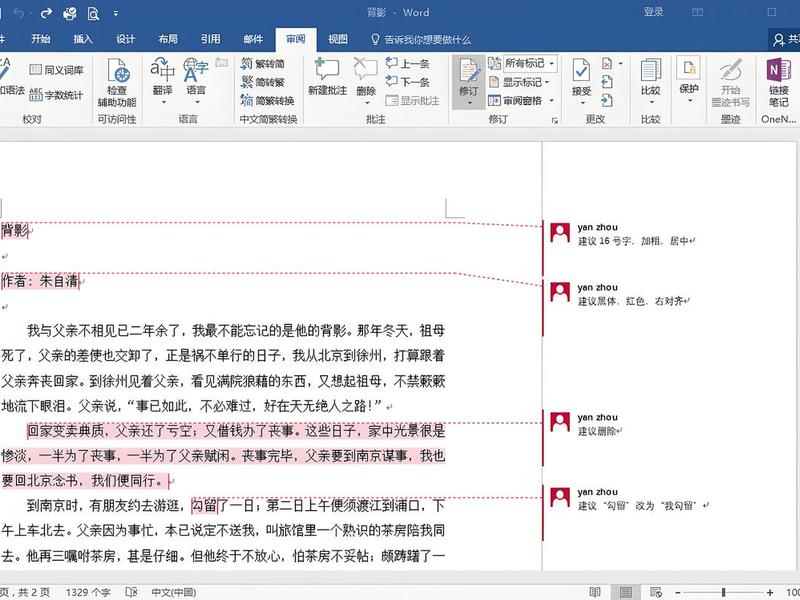Click the 告诉我你想要做什么 search box

coord(420,39)
